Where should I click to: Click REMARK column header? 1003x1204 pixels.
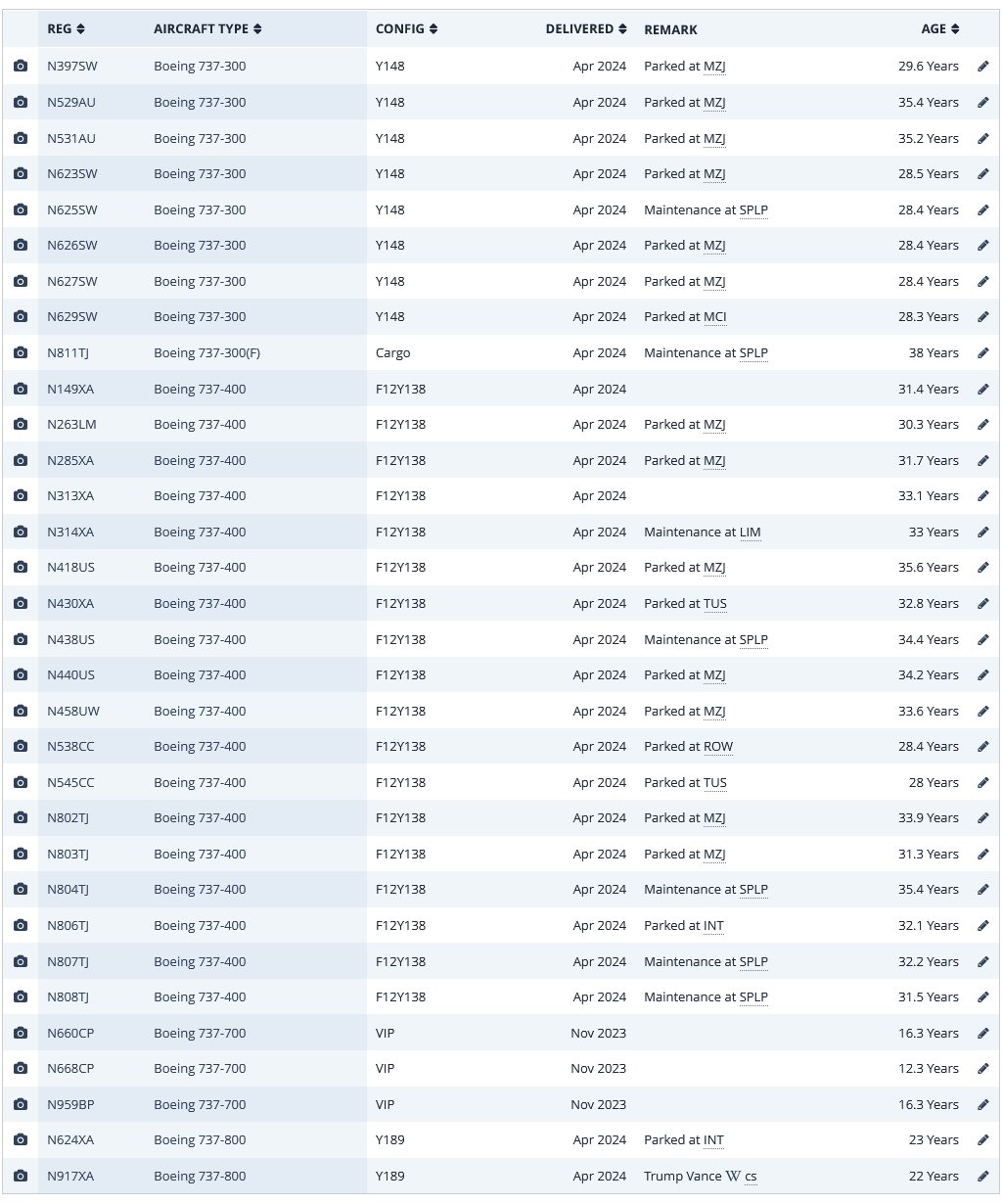click(670, 29)
